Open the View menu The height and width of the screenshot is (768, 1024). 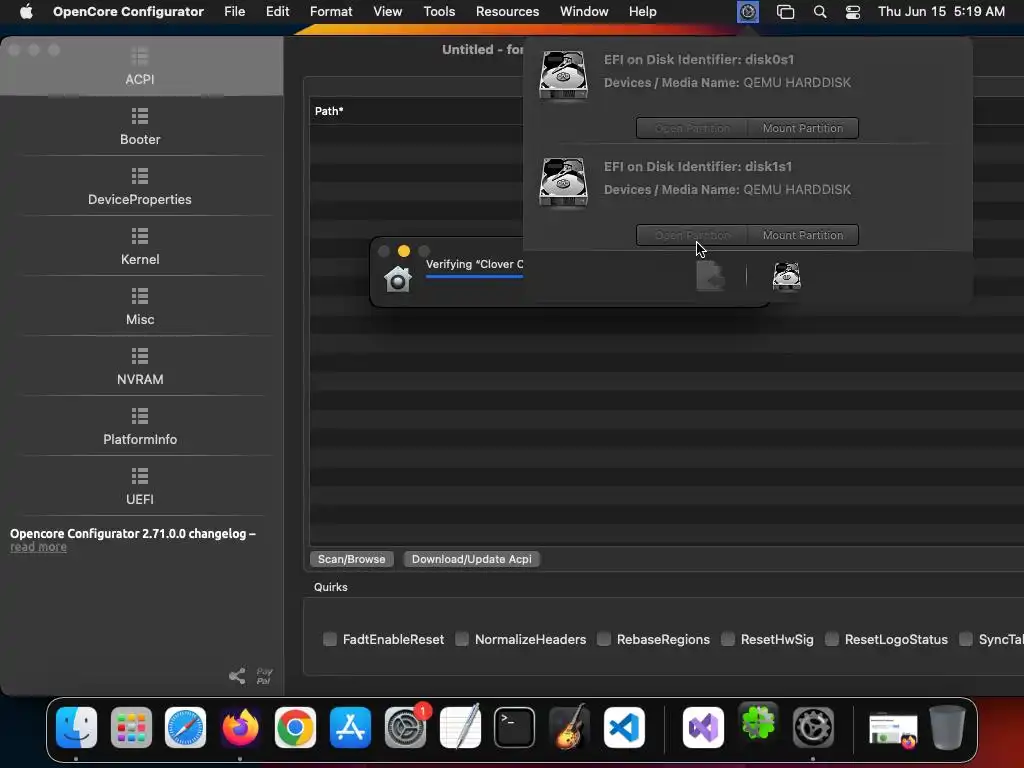pyautogui.click(x=387, y=12)
